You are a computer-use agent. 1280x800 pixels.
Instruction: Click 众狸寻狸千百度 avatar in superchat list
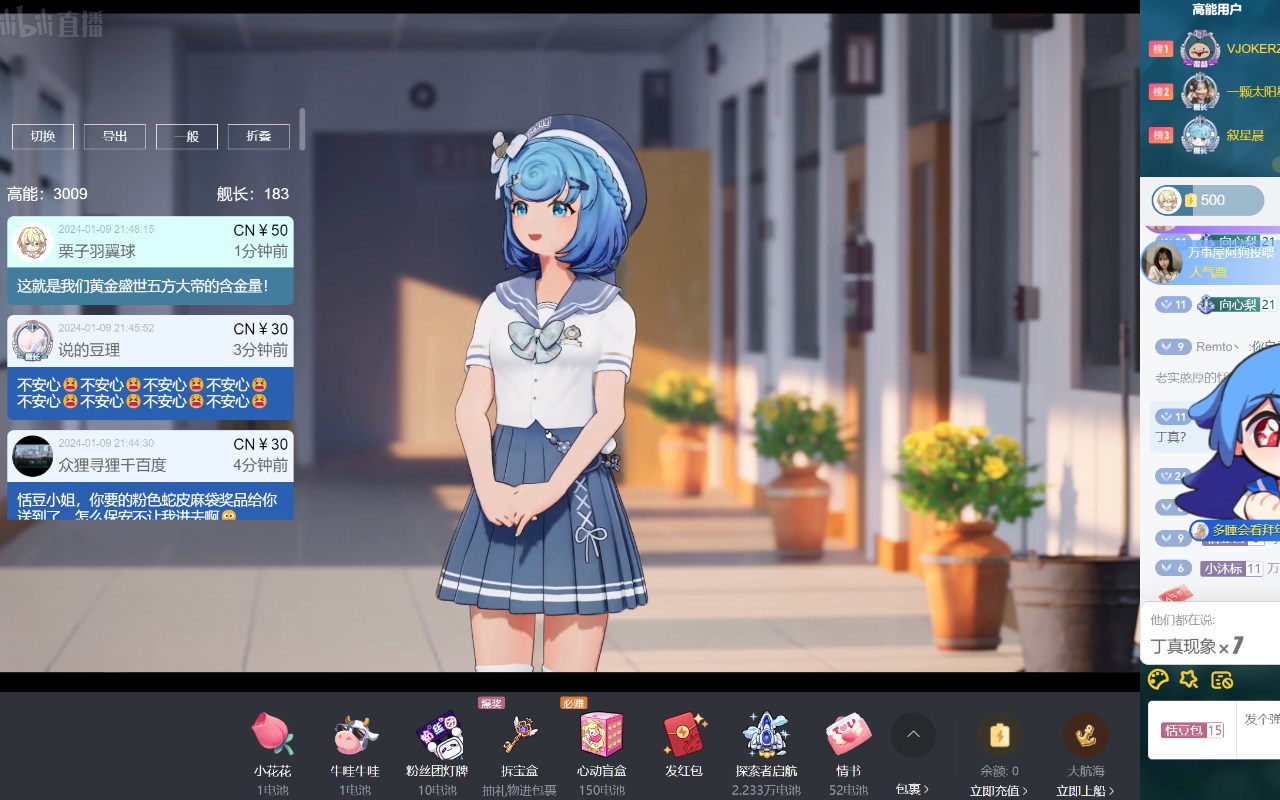pyautogui.click(x=33, y=456)
